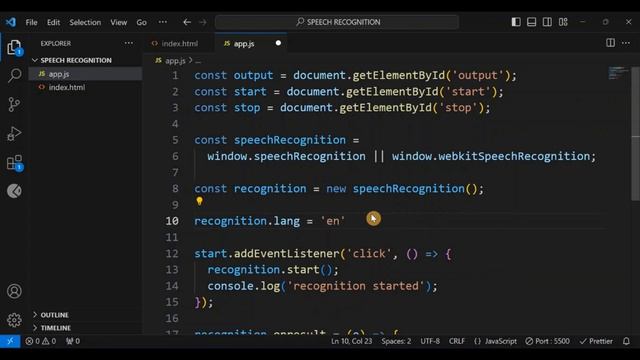Image resolution: width=640 pixels, height=360 pixels.
Task: Click 'webkitSpeechRecognition' on line 6
Action: (x=514, y=156)
